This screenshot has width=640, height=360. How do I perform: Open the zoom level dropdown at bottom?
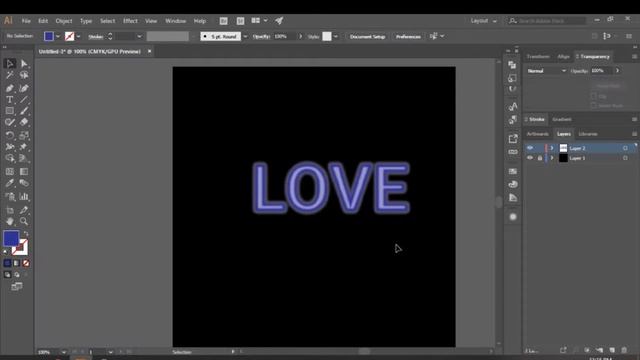tap(63, 352)
